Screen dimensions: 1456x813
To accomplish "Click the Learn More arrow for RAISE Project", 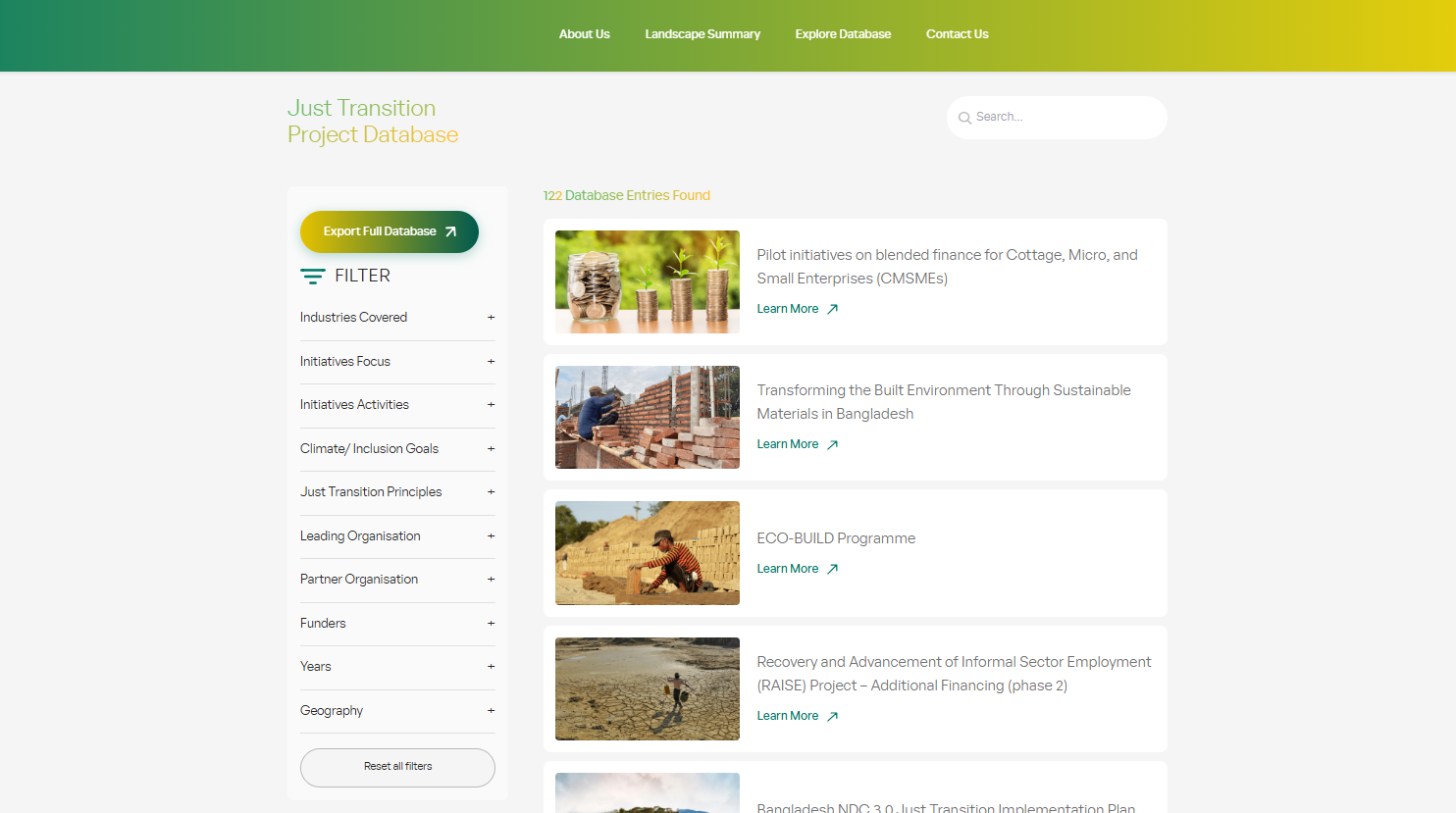I will (x=832, y=716).
